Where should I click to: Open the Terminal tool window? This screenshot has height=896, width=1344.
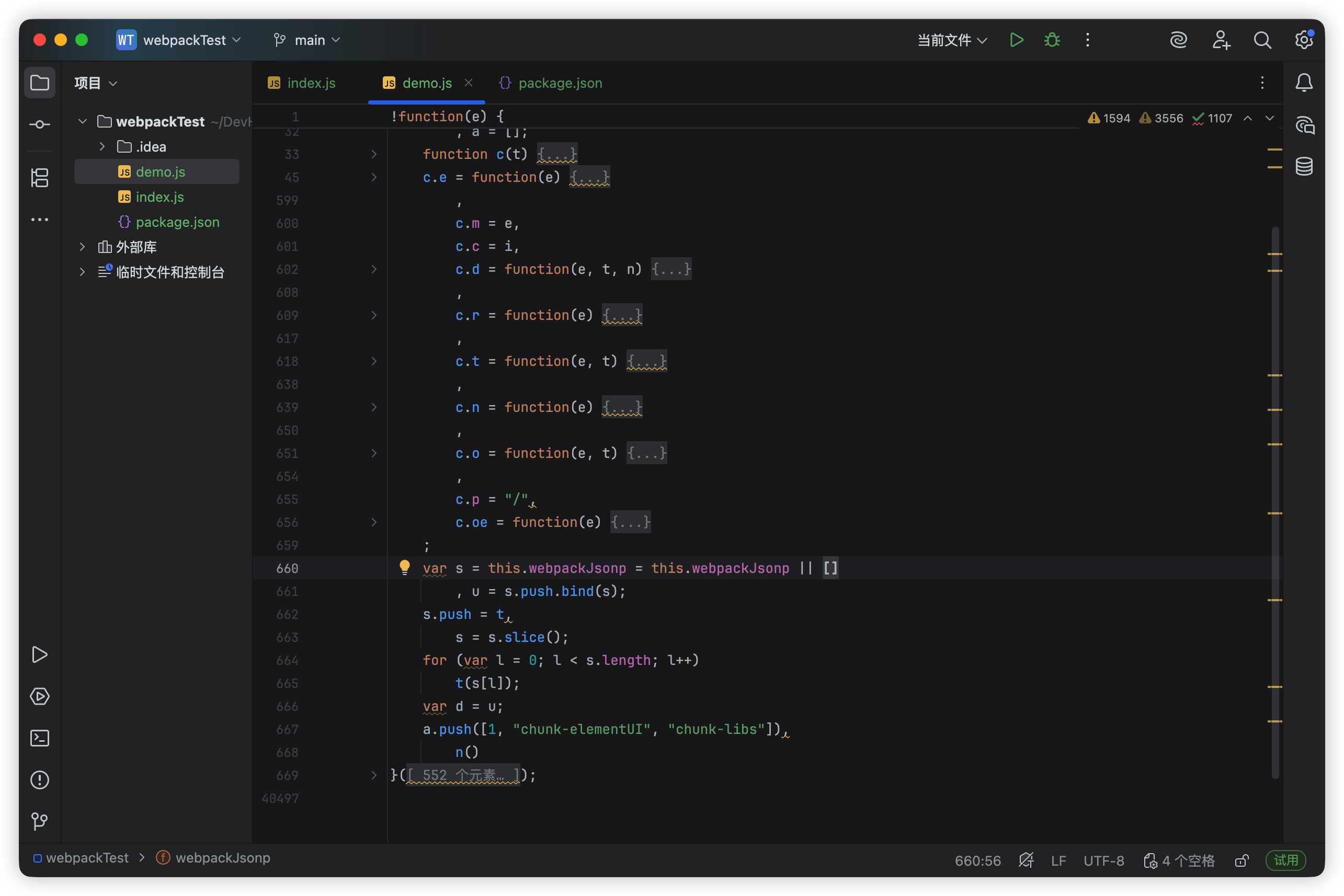point(39,738)
